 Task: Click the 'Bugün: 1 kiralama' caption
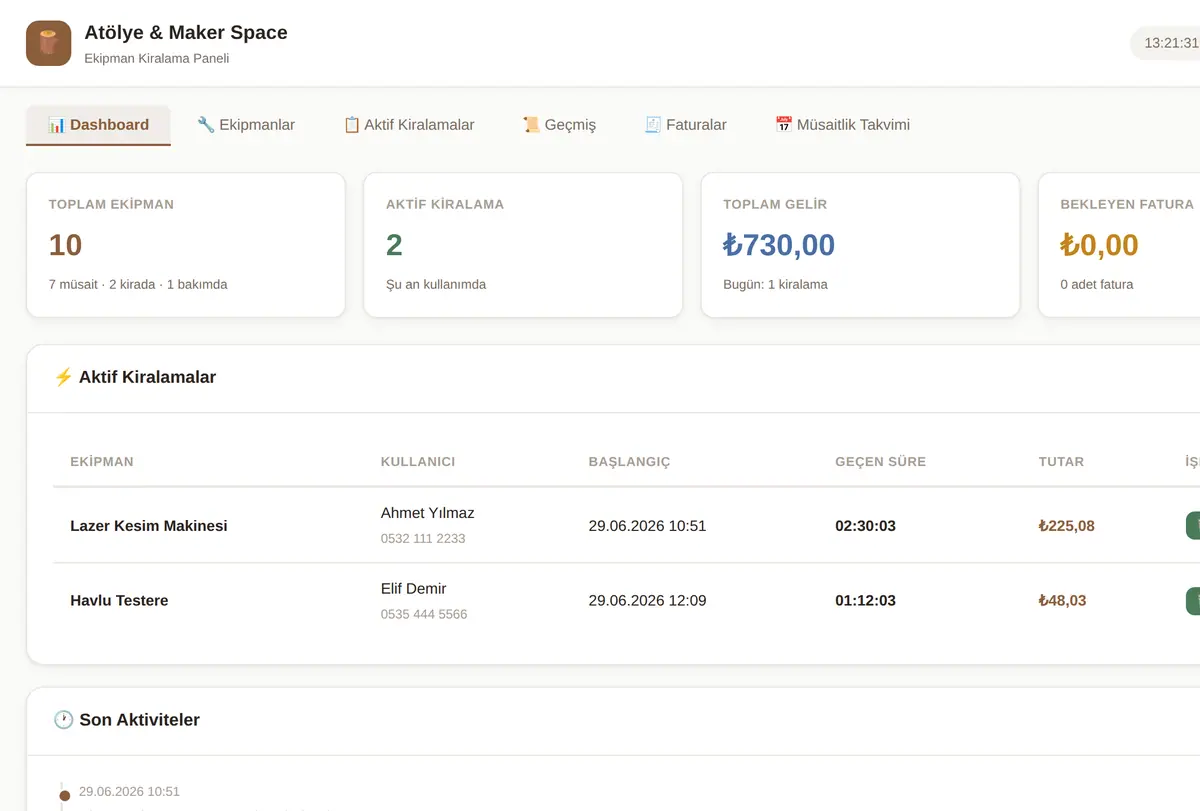775,284
